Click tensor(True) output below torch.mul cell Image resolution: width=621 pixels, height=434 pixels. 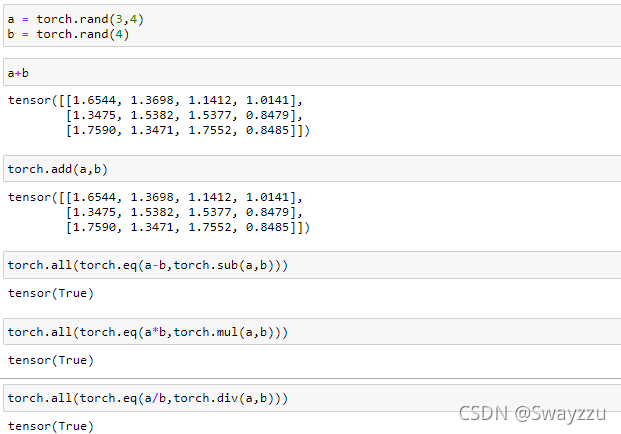point(50,360)
